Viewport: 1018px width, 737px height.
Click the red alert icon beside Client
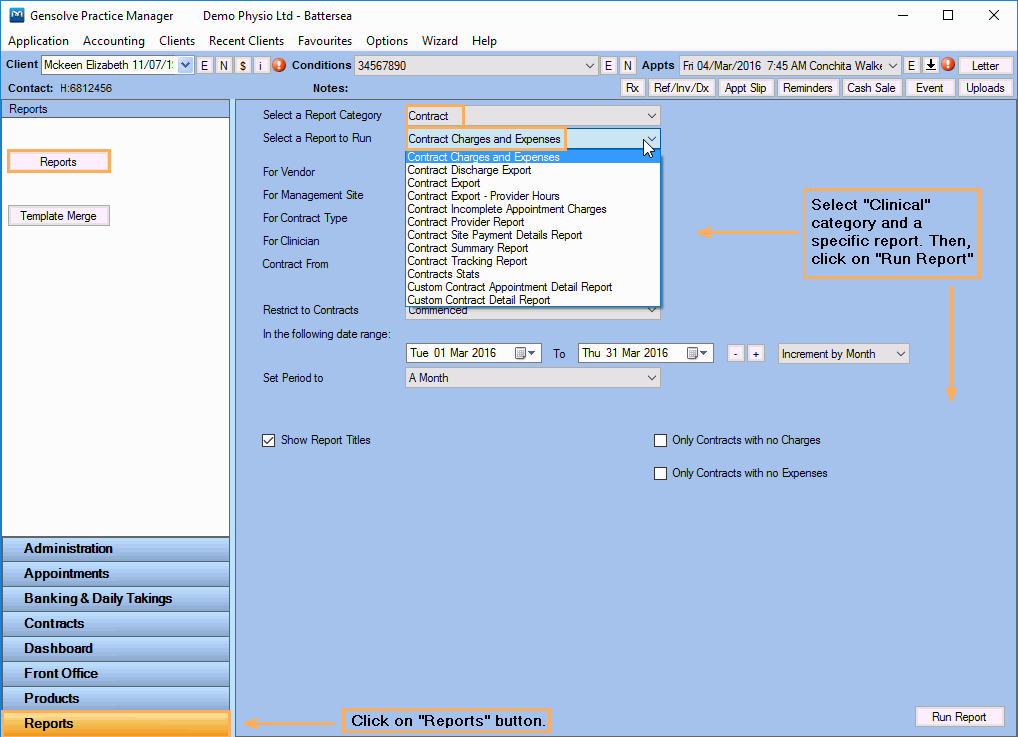pyautogui.click(x=279, y=65)
